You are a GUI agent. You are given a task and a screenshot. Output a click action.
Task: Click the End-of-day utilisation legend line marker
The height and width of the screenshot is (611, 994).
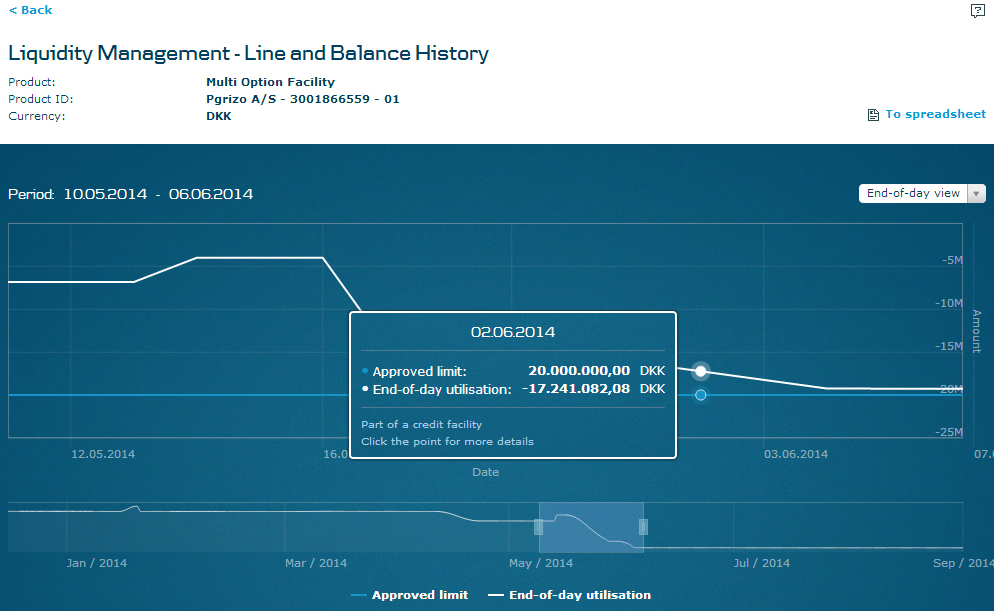pyautogui.click(x=496, y=595)
